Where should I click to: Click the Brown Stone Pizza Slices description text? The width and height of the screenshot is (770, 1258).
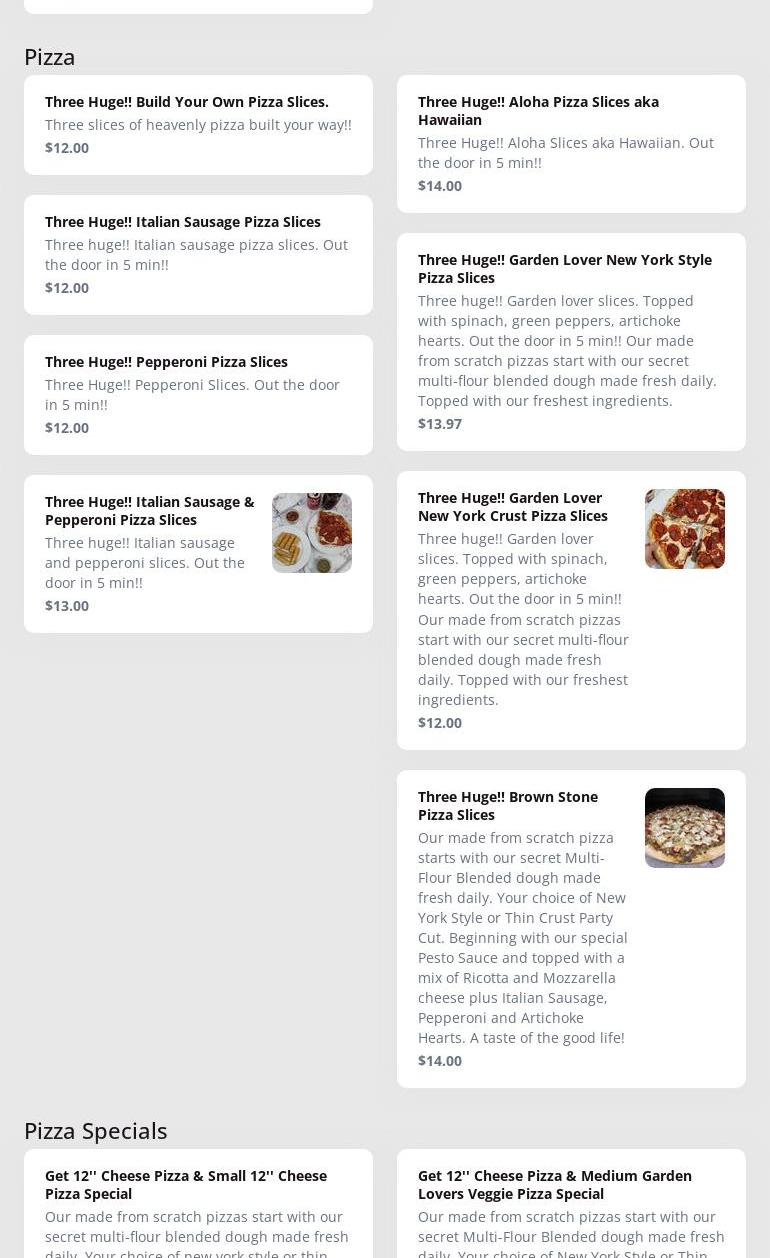(x=522, y=937)
